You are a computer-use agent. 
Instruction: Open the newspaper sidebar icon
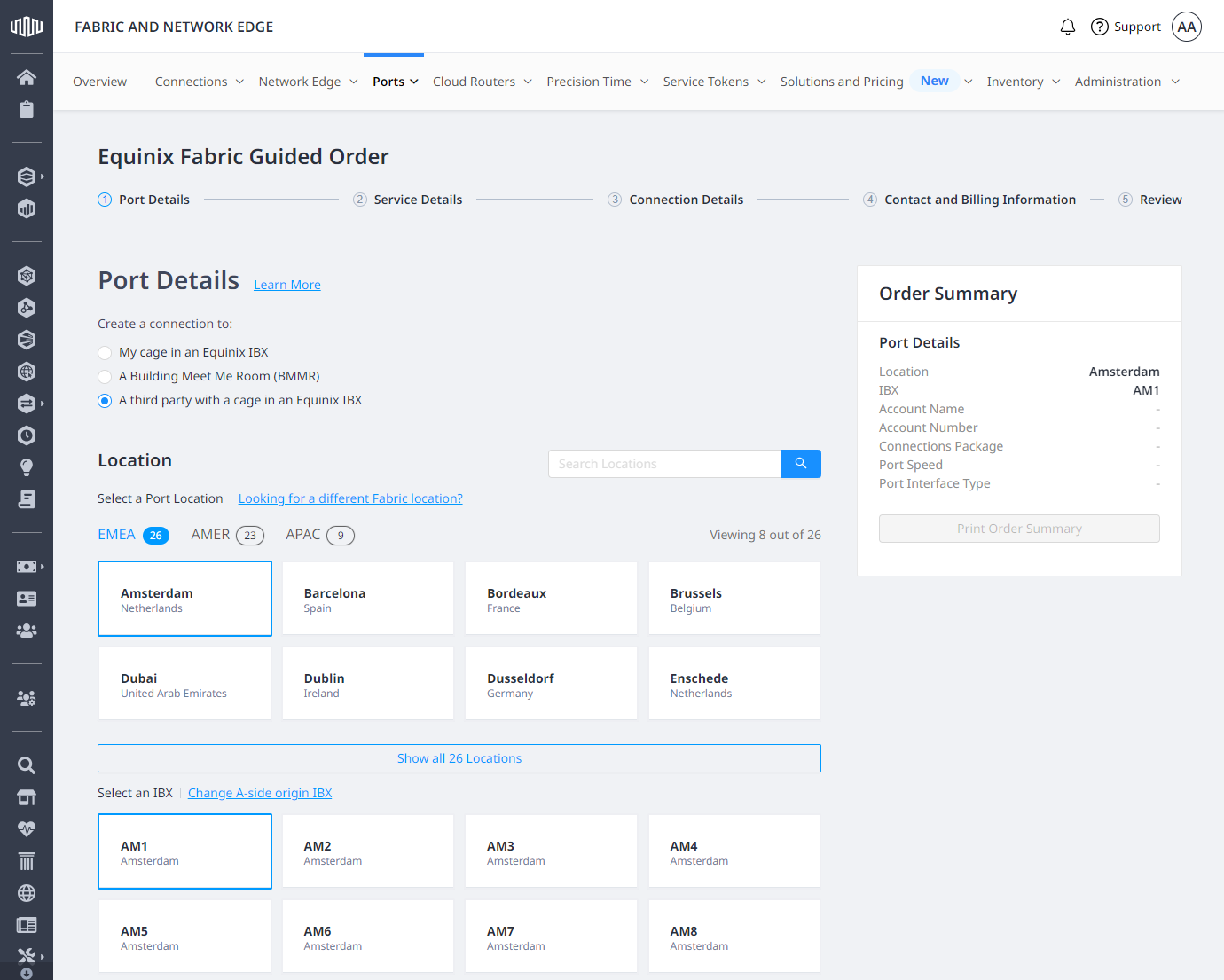coord(27,925)
